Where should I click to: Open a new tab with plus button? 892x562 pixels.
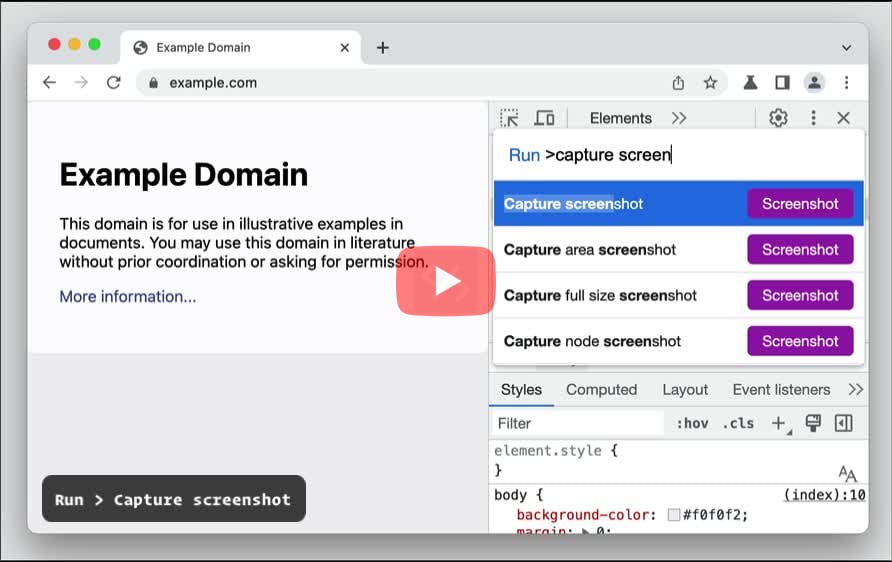(383, 48)
